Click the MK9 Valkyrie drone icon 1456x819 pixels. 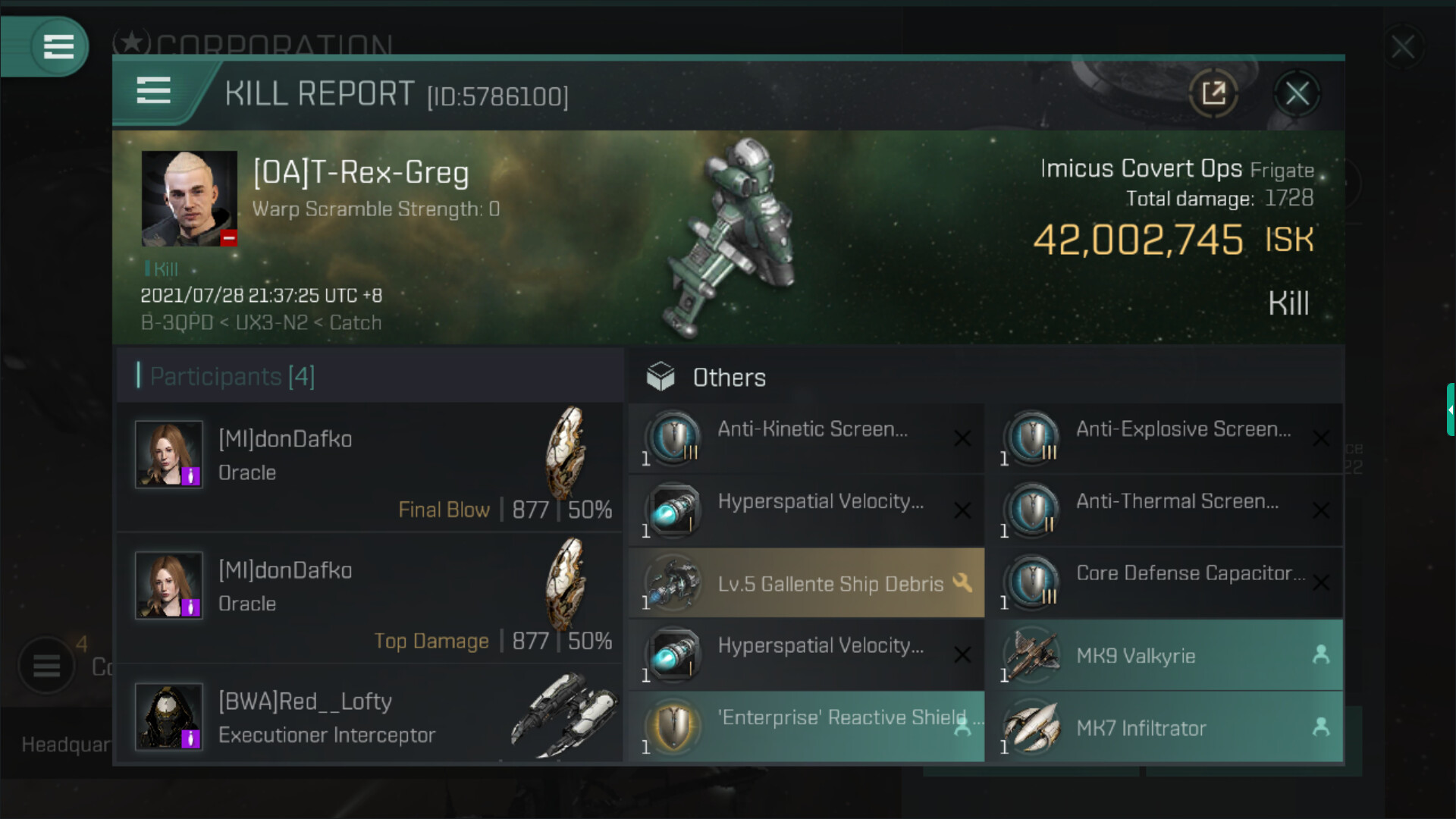[1031, 654]
